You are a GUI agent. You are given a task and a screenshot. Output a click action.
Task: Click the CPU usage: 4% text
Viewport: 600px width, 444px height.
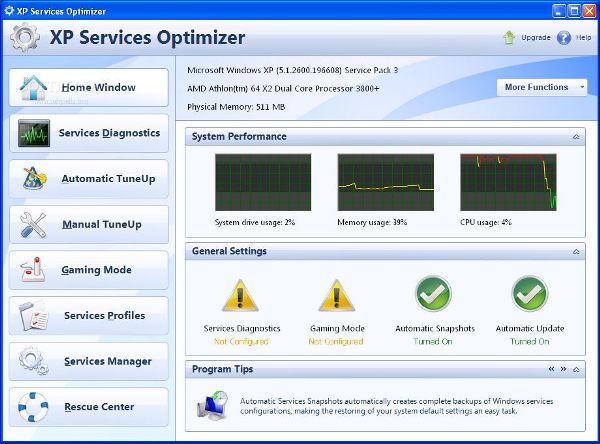486,222
